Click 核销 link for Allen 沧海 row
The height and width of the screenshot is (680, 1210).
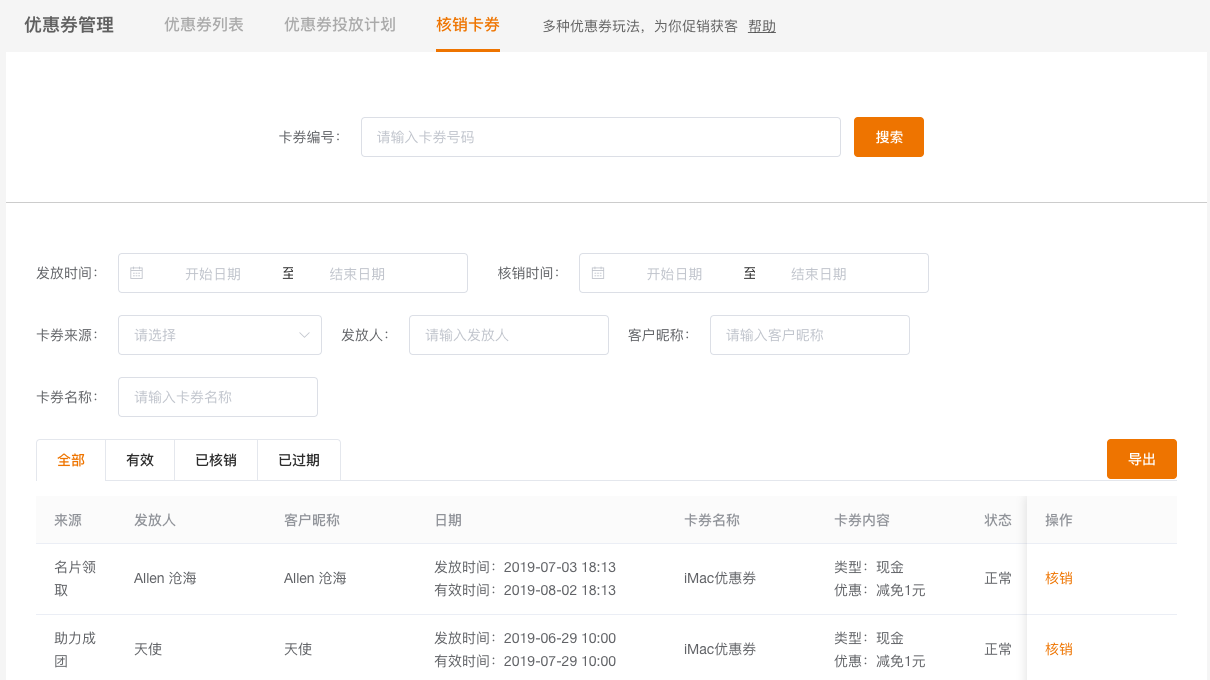[x=1058, y=578]
